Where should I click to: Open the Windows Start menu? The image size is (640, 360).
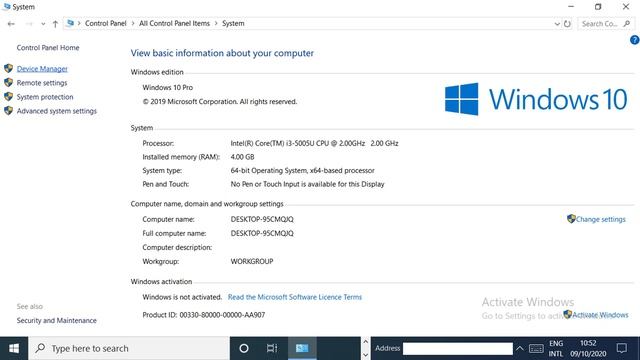[14, 348]
